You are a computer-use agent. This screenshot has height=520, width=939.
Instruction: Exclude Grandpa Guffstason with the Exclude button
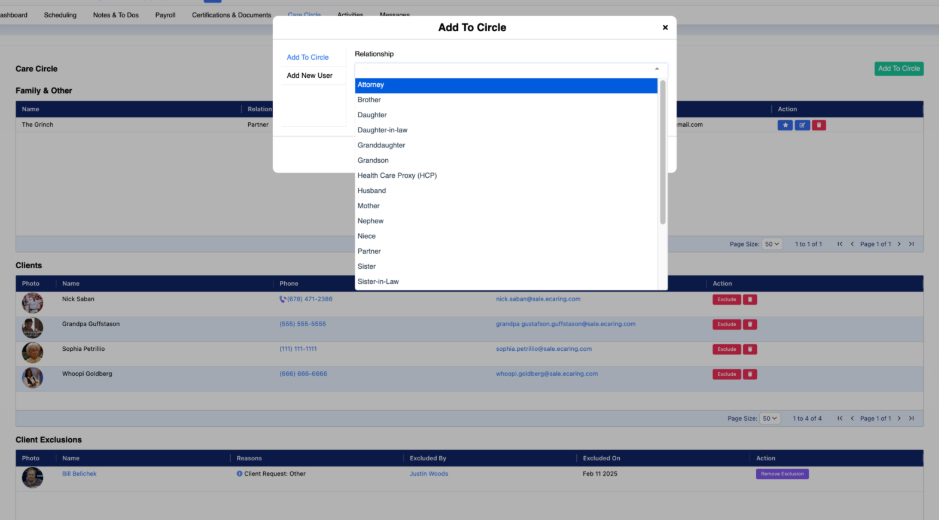726,324
